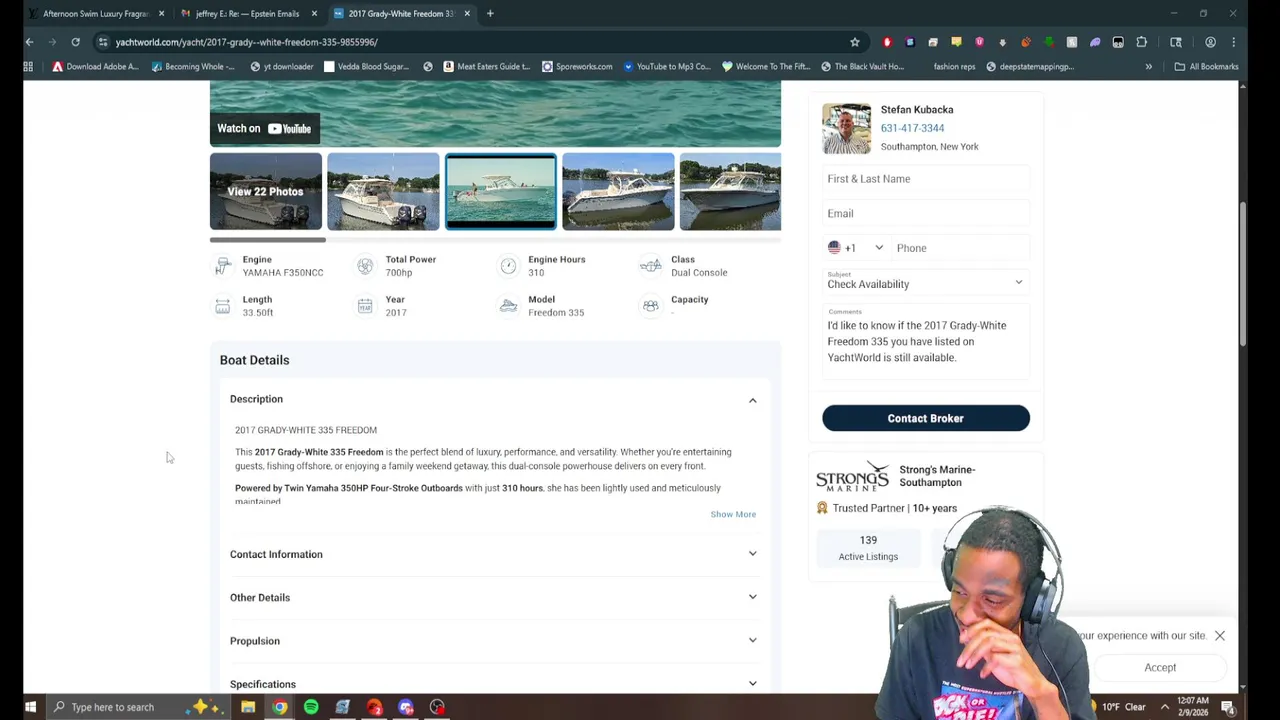The width and height of the screenshot is (1280, 720).
Task: Open All Bookmarks folder
Action: 1206,66
